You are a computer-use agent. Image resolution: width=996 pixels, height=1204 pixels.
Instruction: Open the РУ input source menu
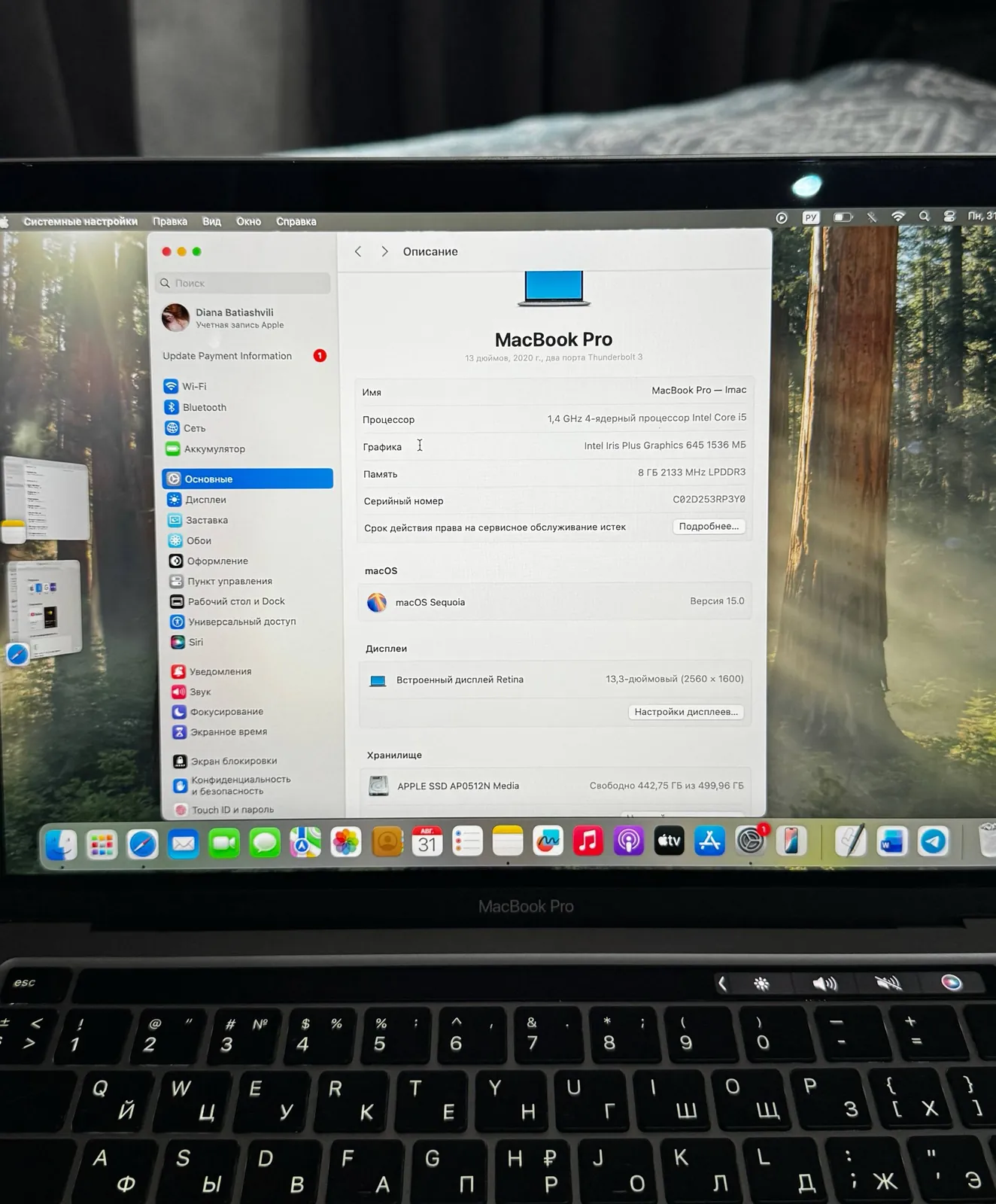810,217
